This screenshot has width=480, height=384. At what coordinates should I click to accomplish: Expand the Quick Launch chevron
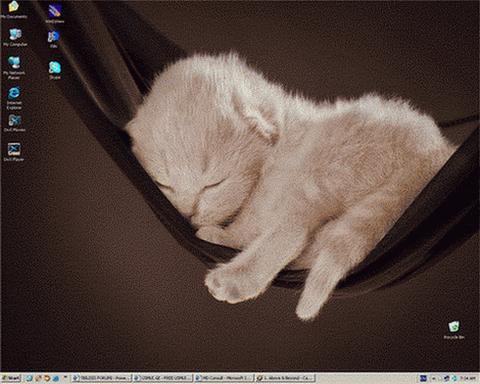pos(65,378)
